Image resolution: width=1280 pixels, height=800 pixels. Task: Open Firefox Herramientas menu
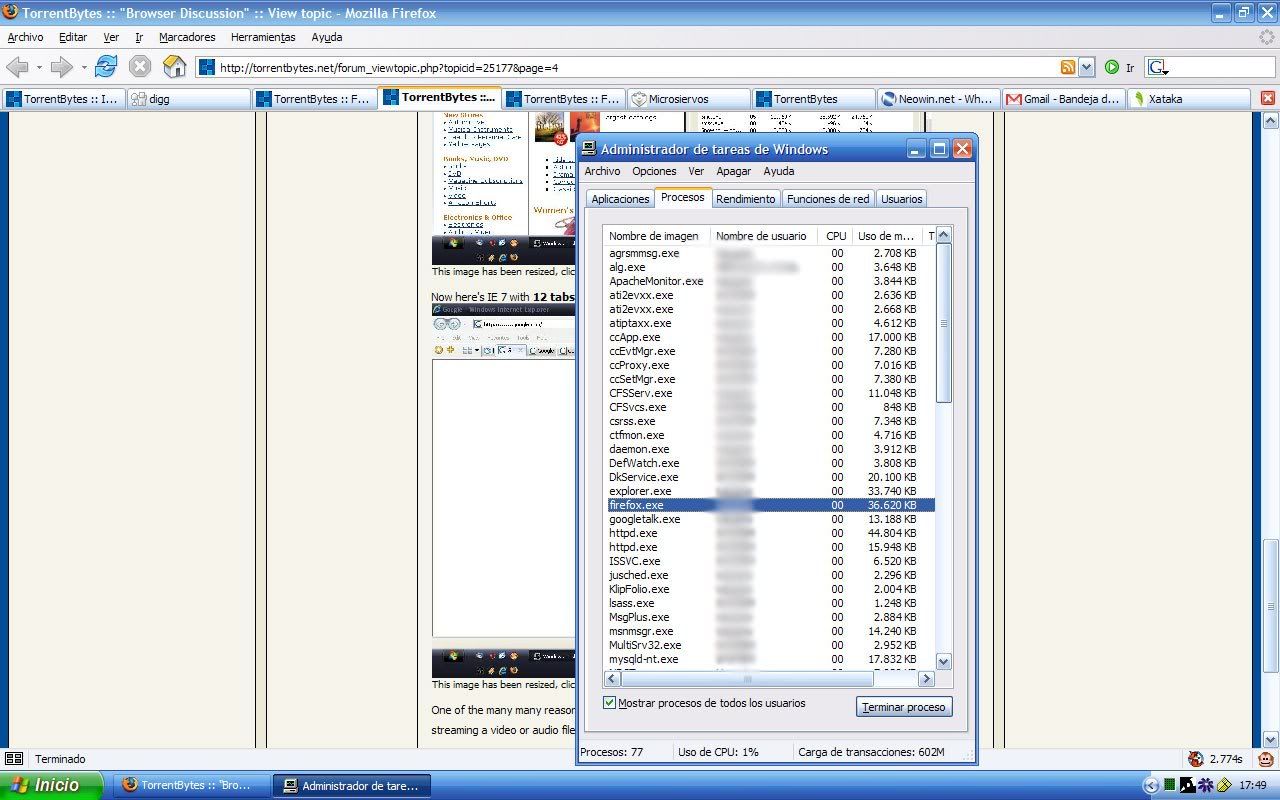point(263,37)
